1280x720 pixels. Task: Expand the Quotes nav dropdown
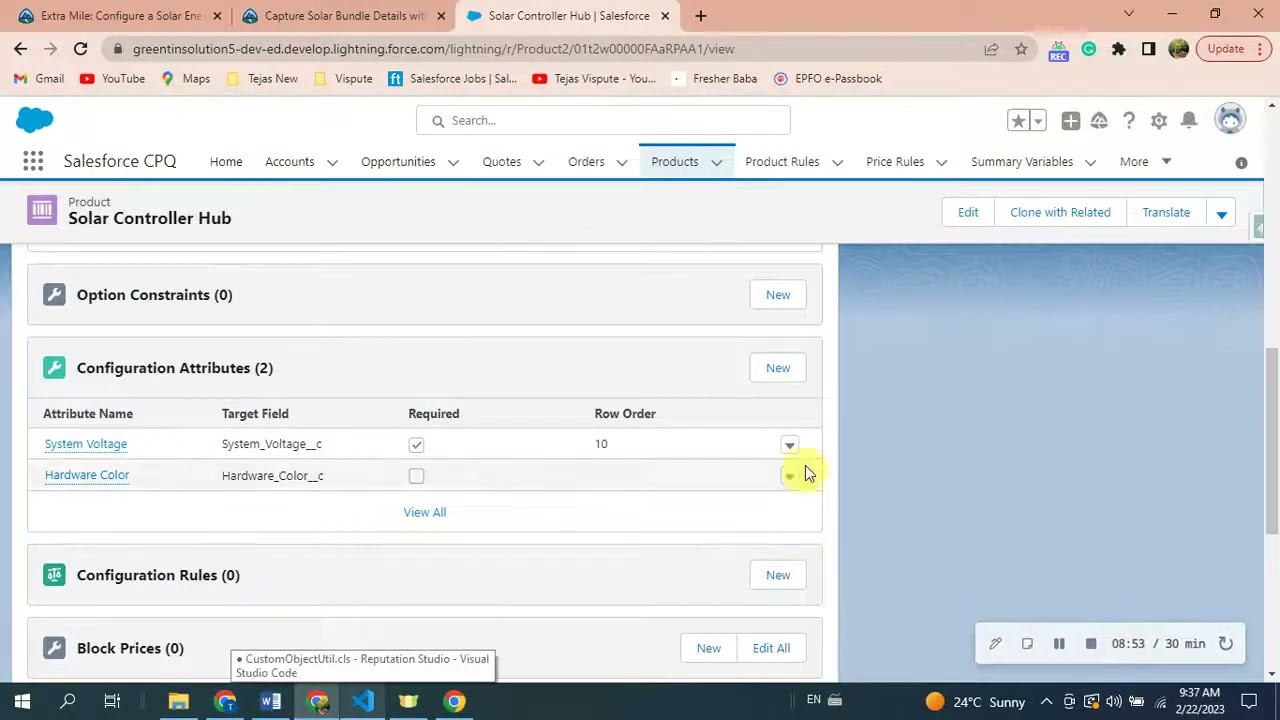(x=539, y=162)
